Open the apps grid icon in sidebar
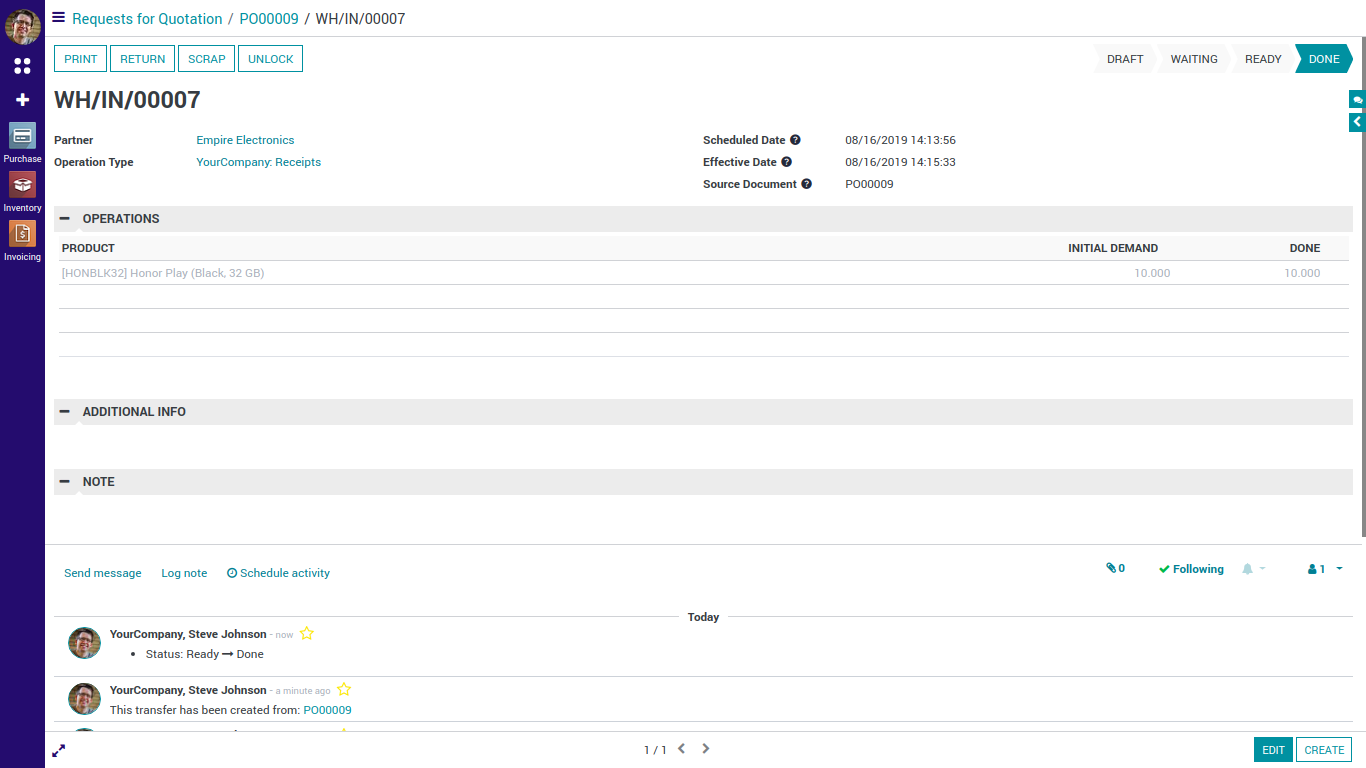 22,66
